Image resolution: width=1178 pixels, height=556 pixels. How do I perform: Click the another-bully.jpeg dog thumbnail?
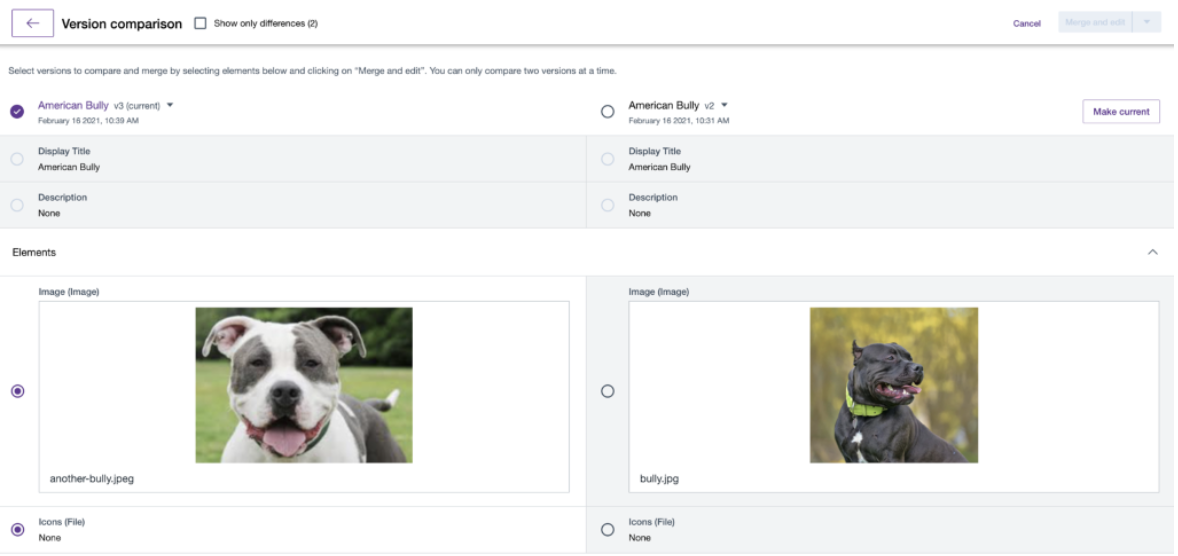click(303, 385)
